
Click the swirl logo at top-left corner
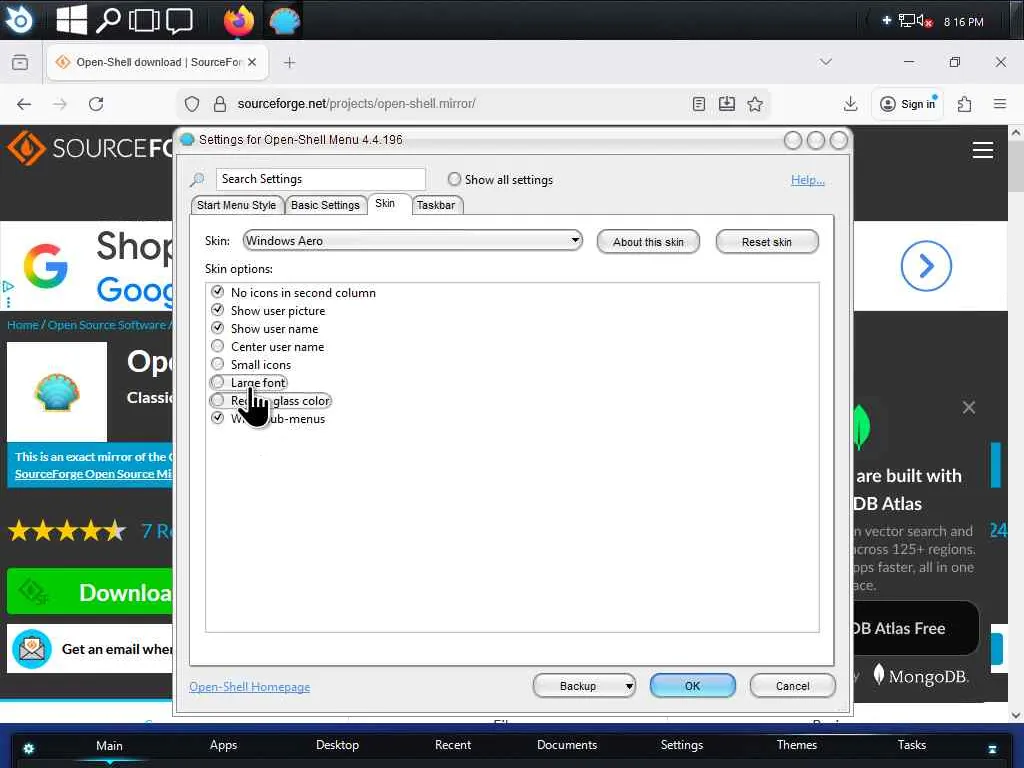(x=18, y=20)
